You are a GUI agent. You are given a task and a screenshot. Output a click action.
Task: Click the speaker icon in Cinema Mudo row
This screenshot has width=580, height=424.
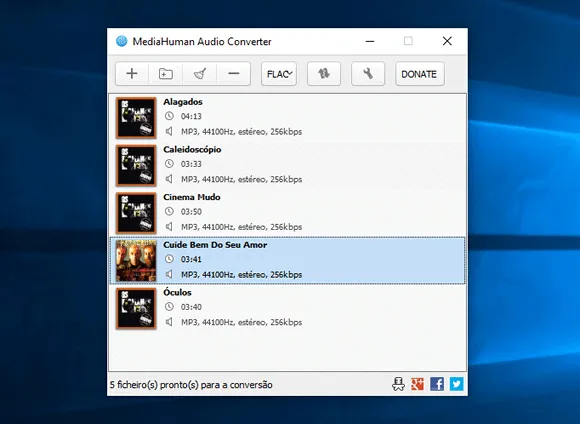169,226
